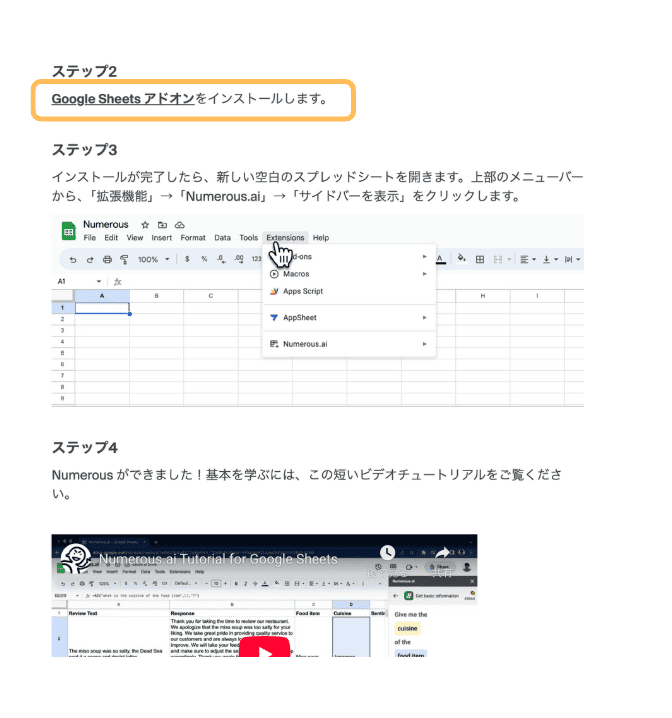Select column H header
Viewport: 672px width, 718px height.
coord(483,296)
